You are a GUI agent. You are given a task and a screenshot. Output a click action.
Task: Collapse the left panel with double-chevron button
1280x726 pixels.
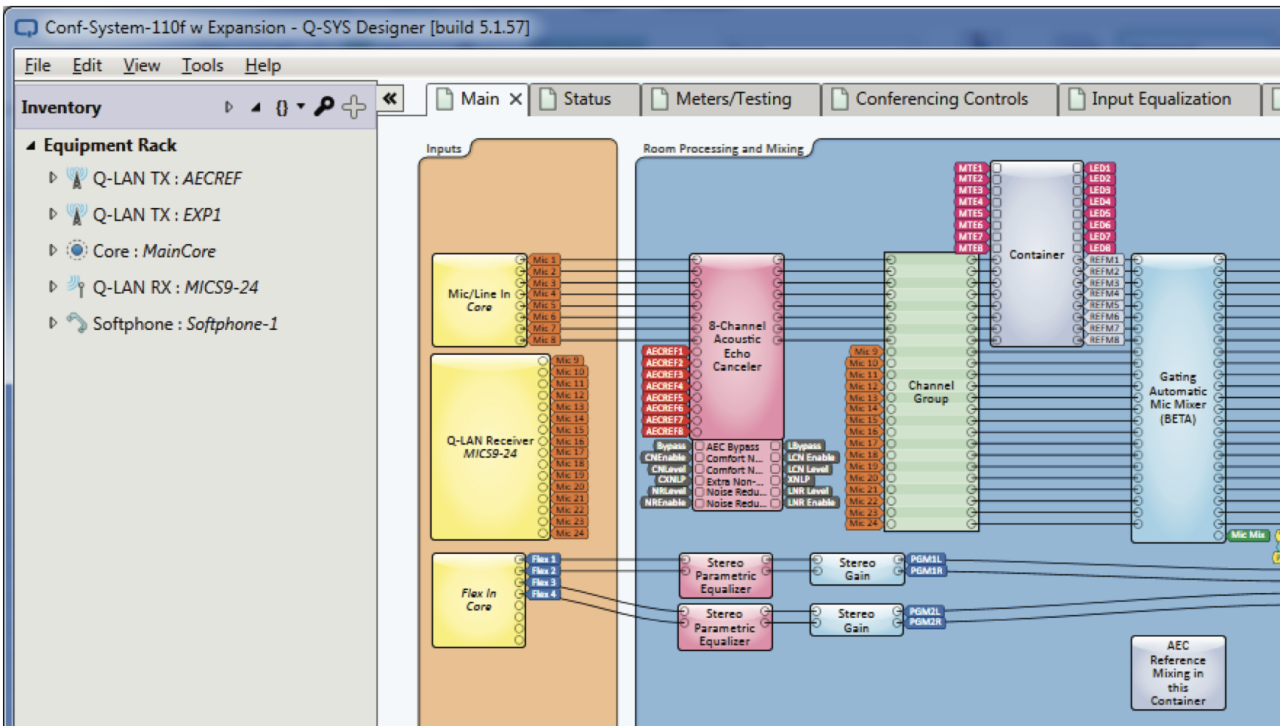tap(390, 98)
